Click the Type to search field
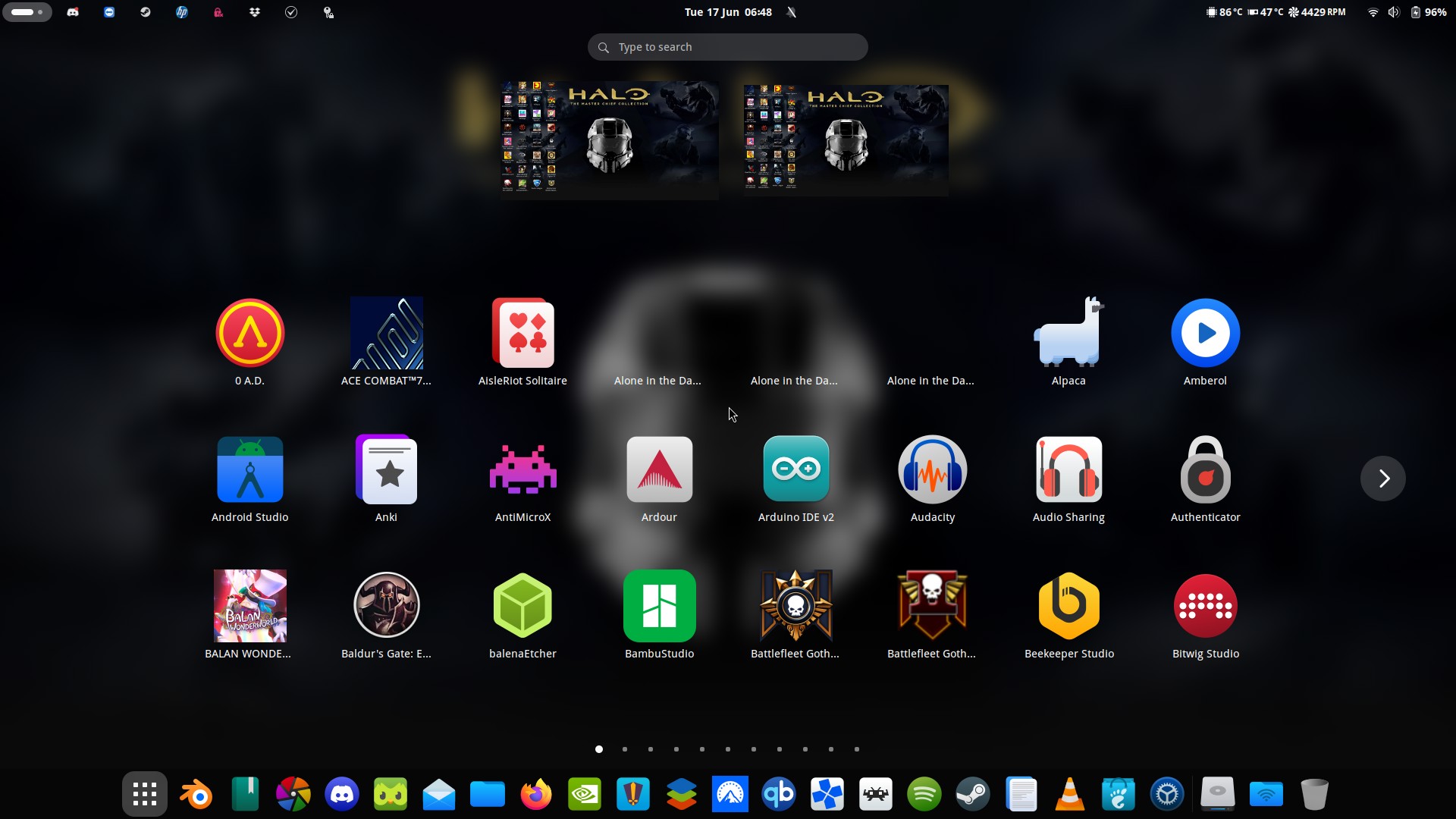This screenshot has width=1456, height=819. (x=727, y=46)
